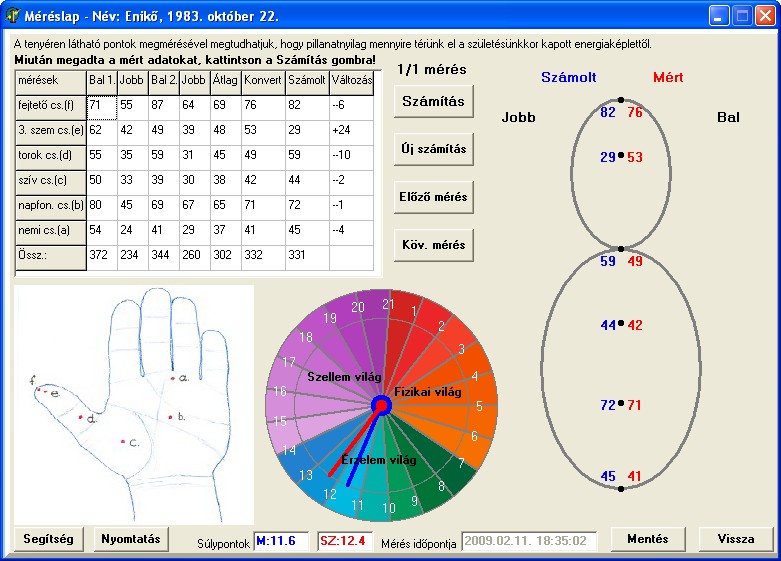Screen dimensions: 781x561
Task: Click the blue Számolt legend label
Action: coord(568,77)
